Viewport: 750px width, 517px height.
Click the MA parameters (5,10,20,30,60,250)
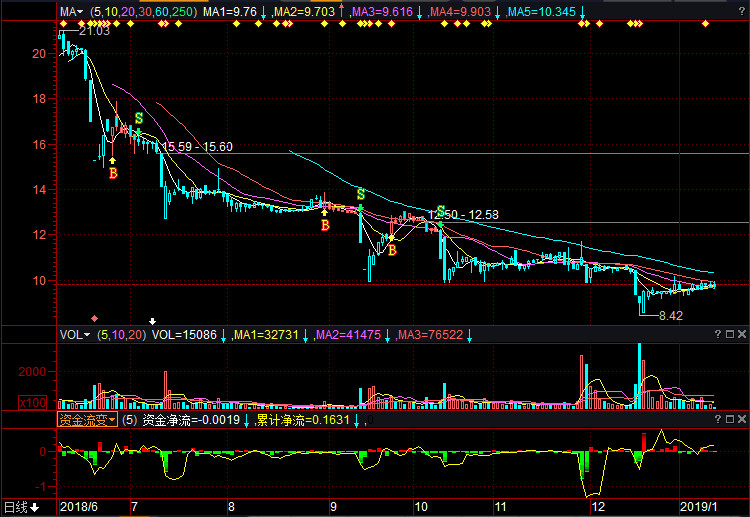click(143, 12)
